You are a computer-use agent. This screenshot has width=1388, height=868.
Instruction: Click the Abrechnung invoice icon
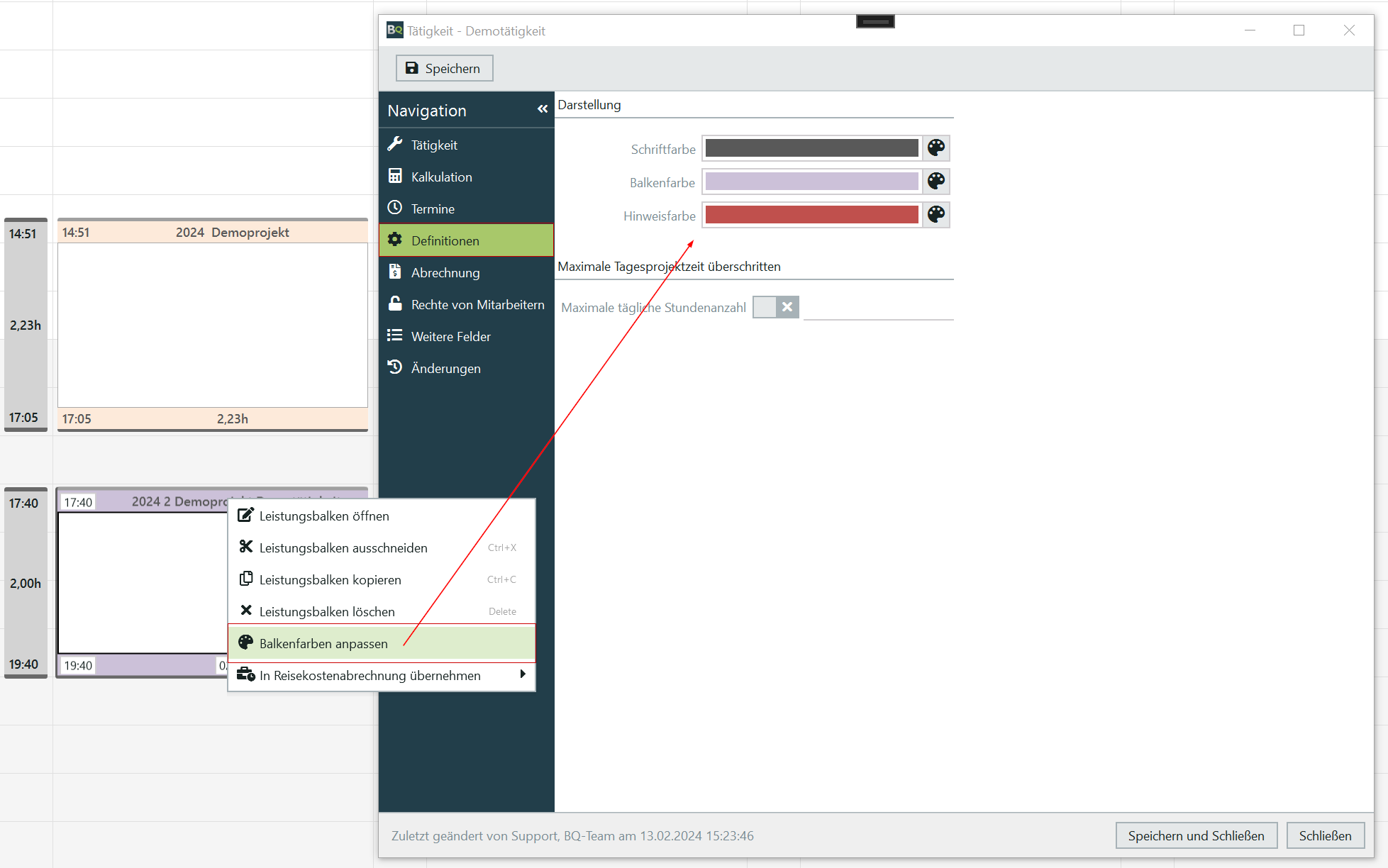click(395, 272)
